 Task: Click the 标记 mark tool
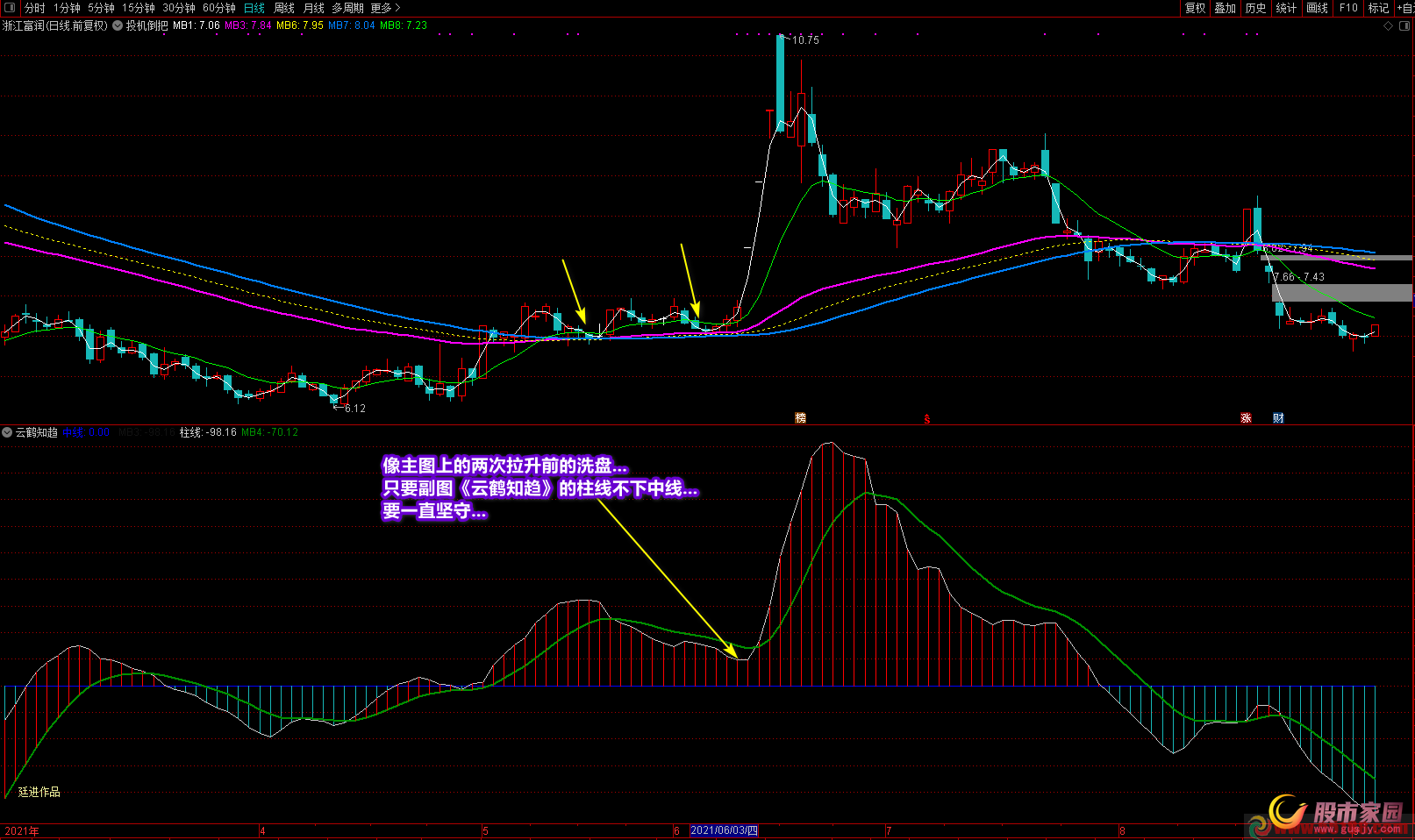[1378, 8]
